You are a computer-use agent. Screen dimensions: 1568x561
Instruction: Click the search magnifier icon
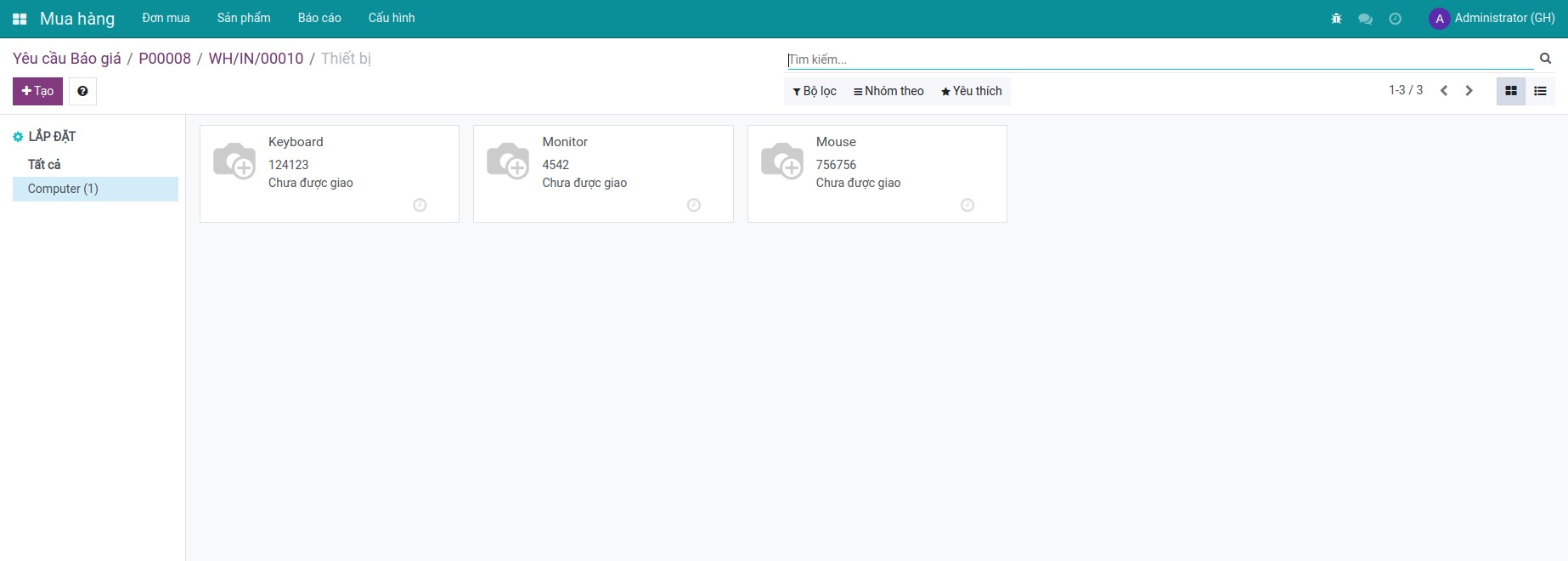point(1545,59)
